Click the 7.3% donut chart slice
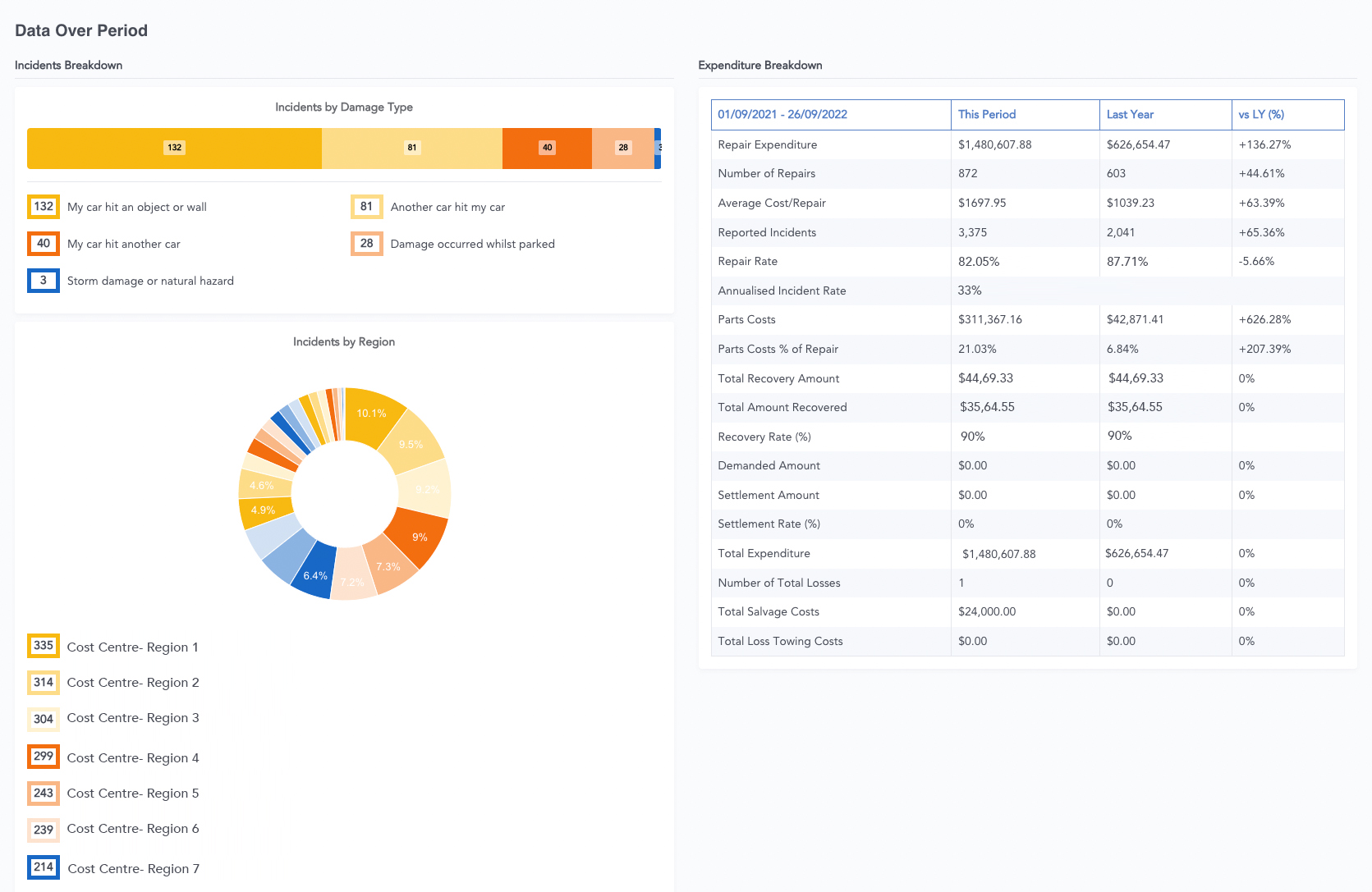Screen dimensions: 1372x892 click(389, 566)
